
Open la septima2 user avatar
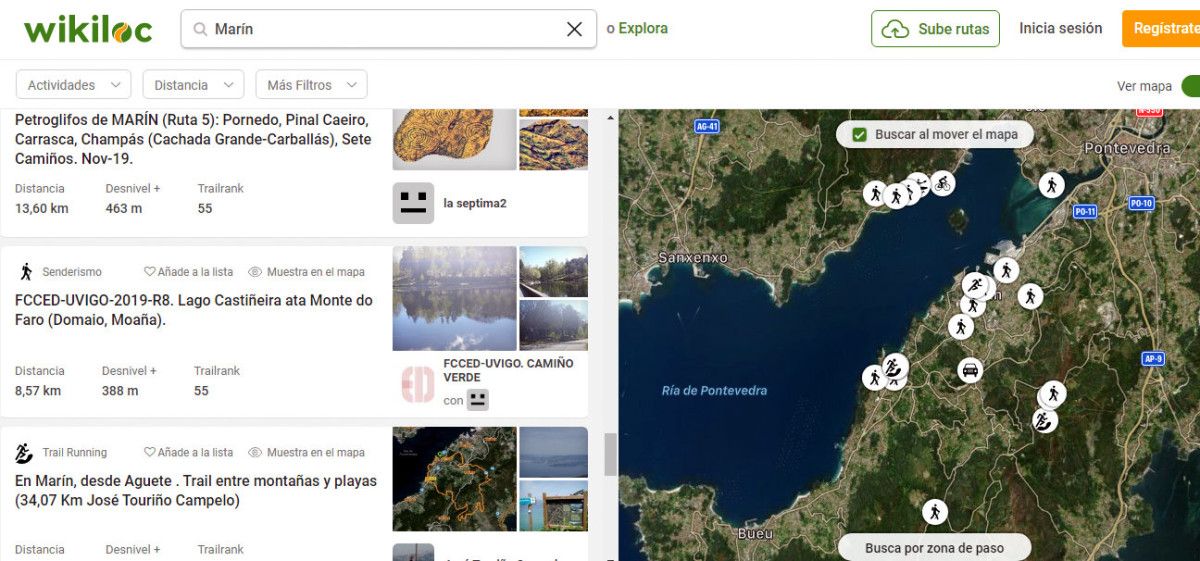[413, 203]
